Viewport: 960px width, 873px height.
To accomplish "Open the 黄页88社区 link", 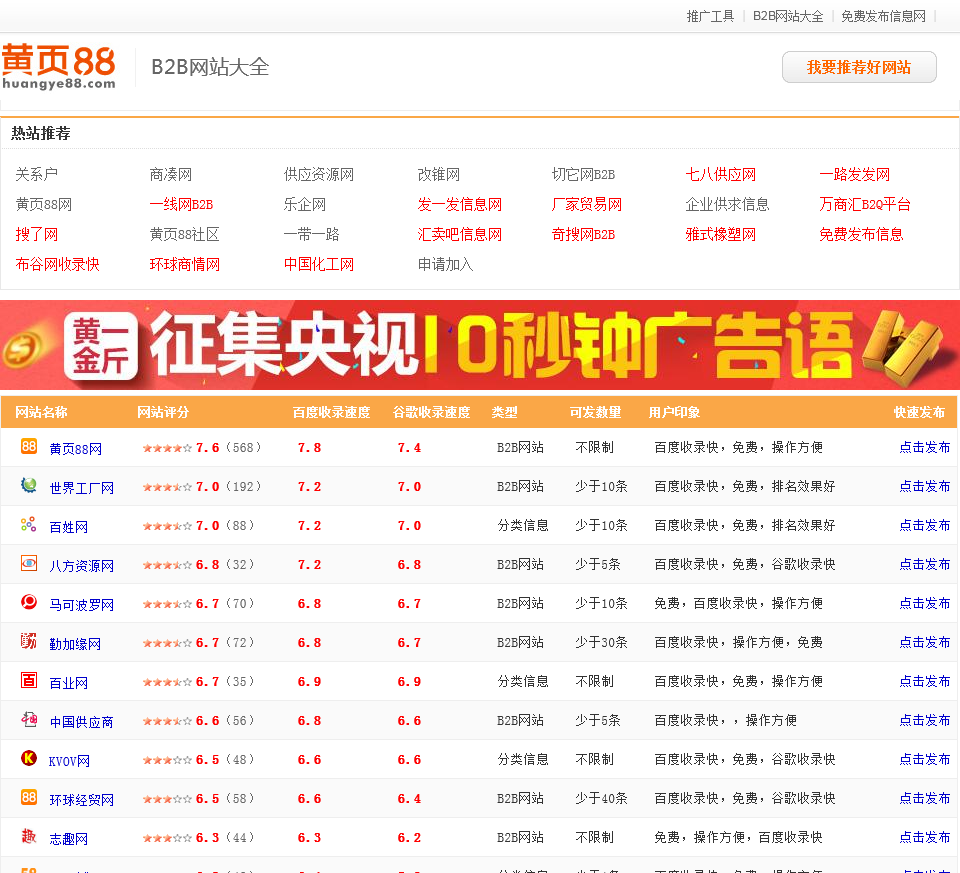I will 184,234.
